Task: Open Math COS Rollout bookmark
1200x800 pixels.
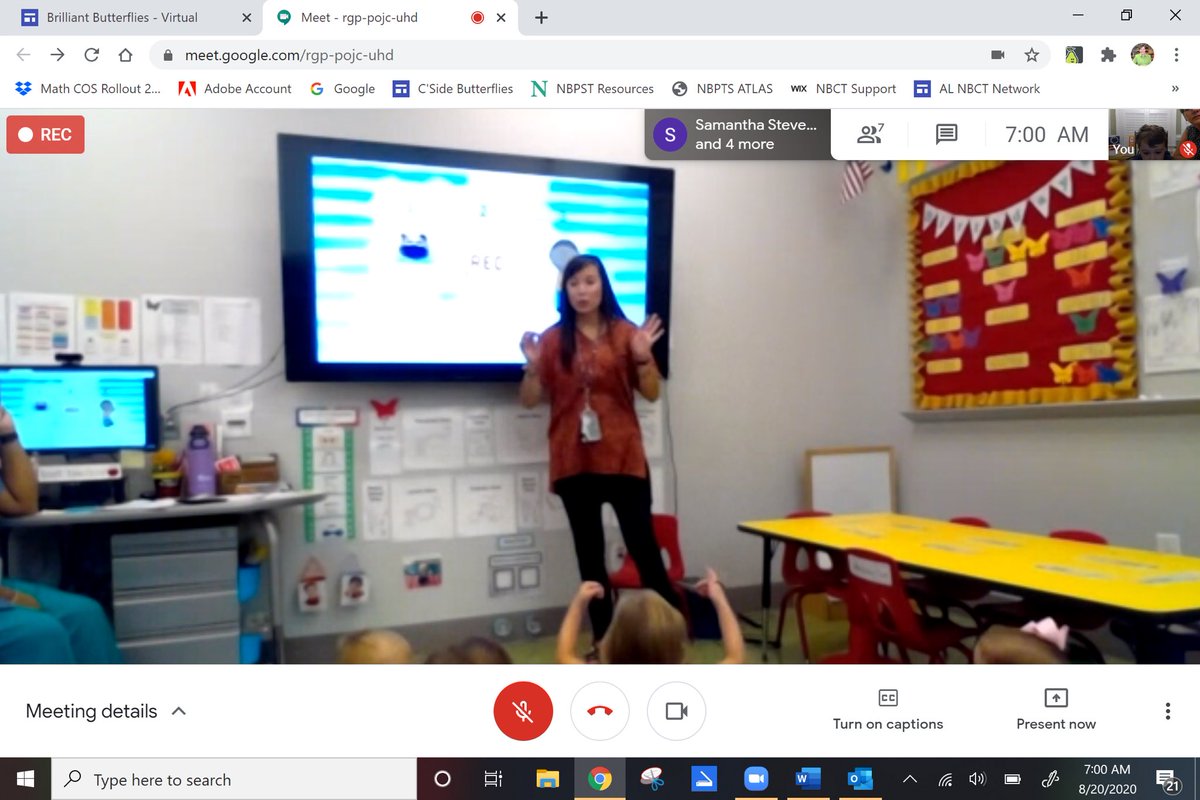Action: tap(88, 88)
